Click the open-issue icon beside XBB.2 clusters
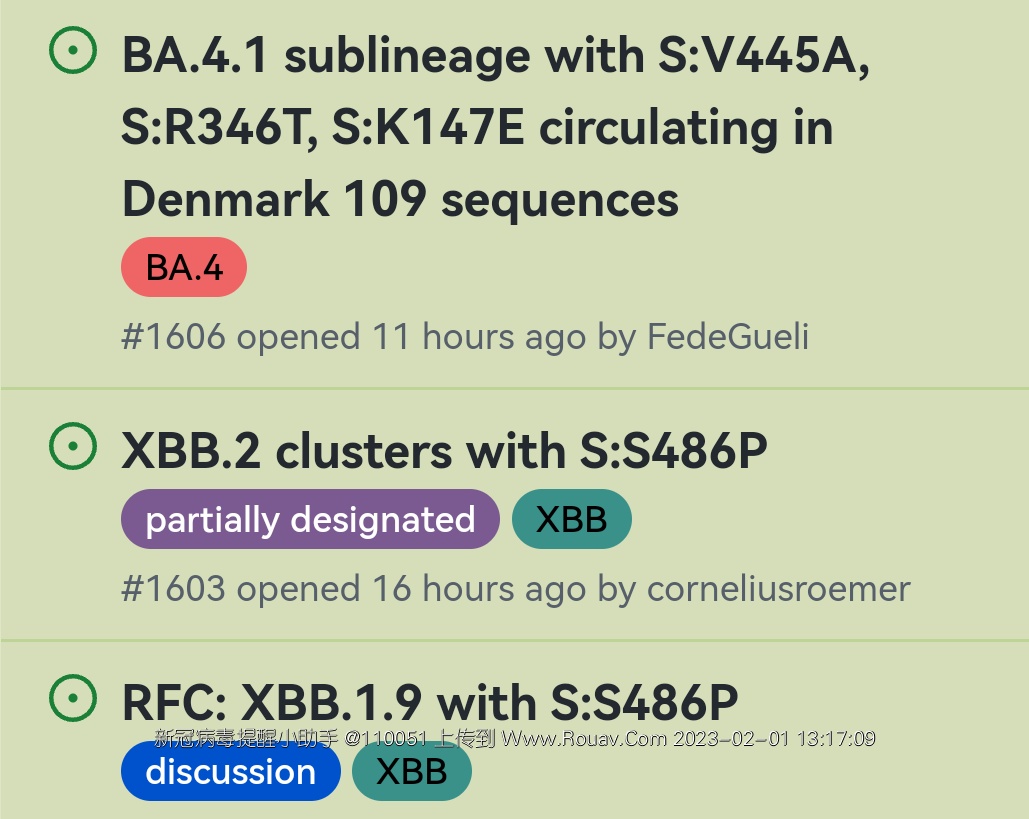Screen dimensions: 1029x819 coord(73,447)
